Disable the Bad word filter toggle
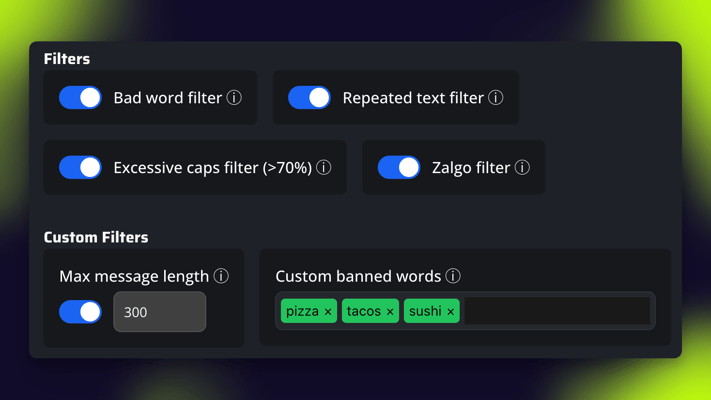 pyautogui.click(x=80, y=98)
